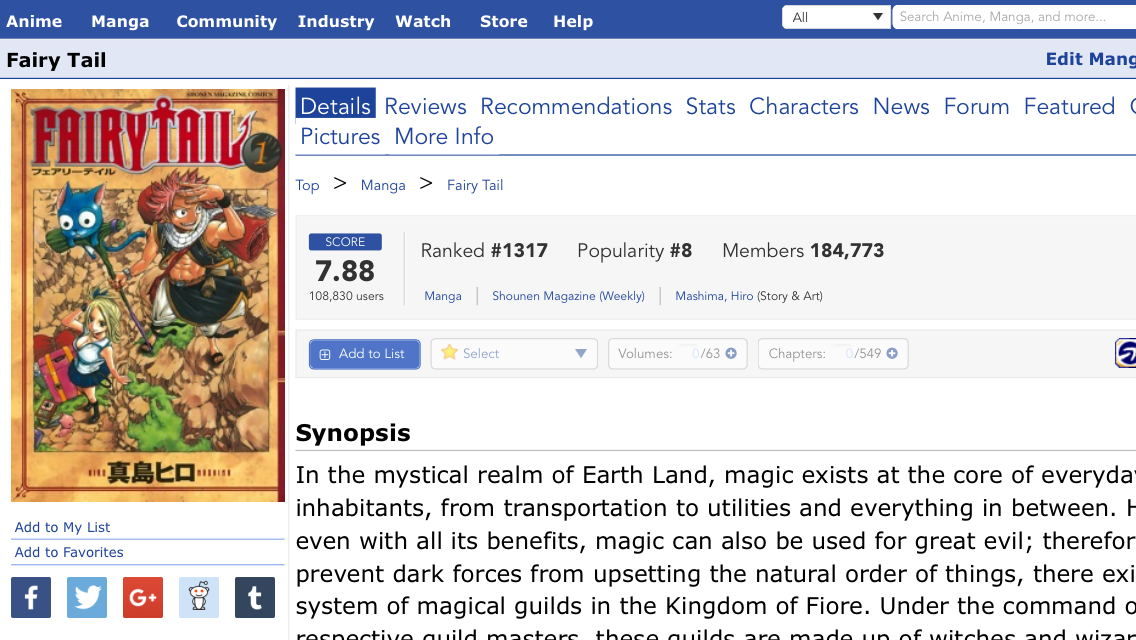Viewport: 1136px width, 640px height.
Task: Share on Google Plus icon
Action: [143, 597]
